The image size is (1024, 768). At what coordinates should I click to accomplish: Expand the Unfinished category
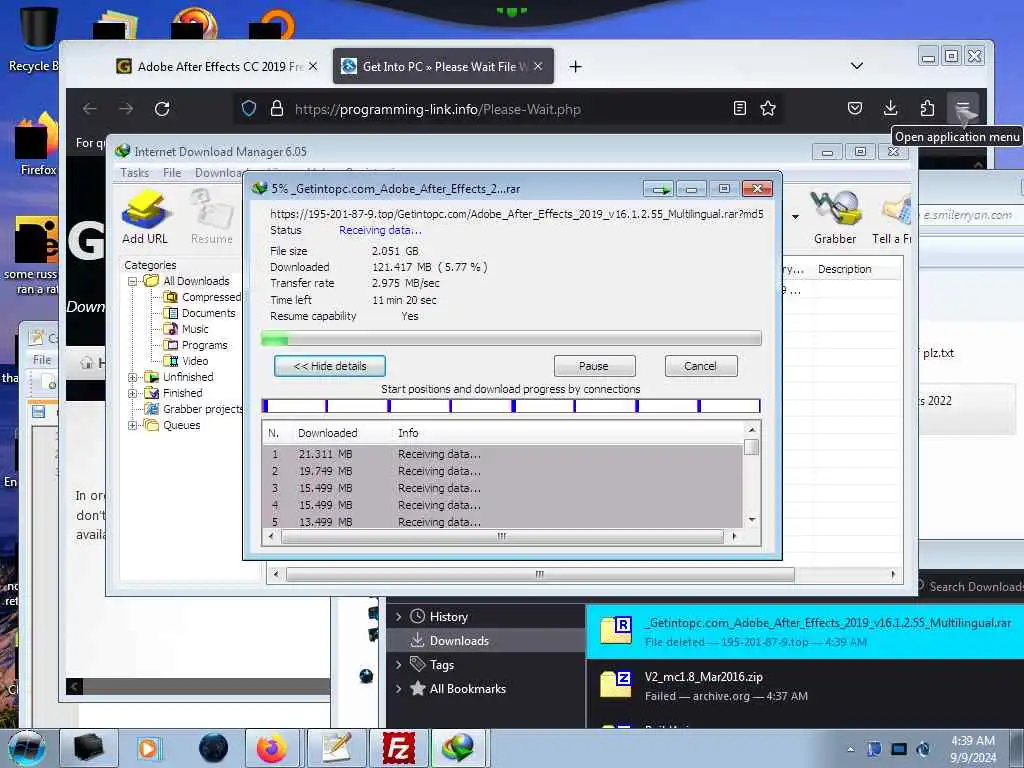(133, 377)
